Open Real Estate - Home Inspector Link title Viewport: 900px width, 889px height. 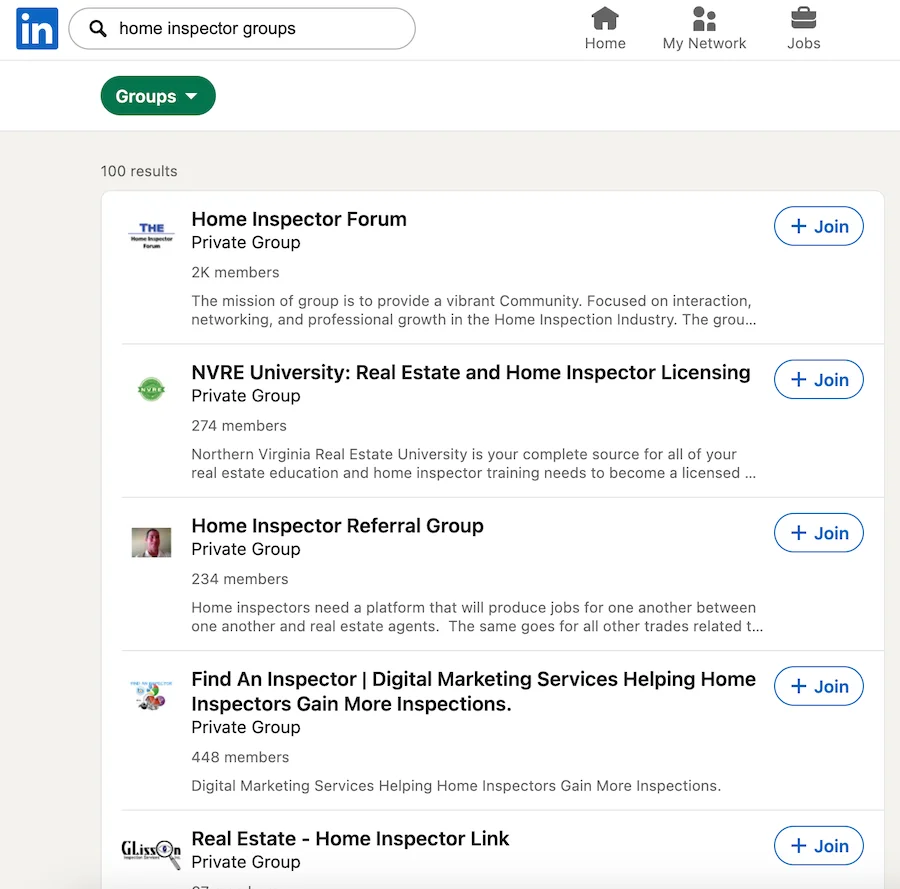tap(350, 838)
